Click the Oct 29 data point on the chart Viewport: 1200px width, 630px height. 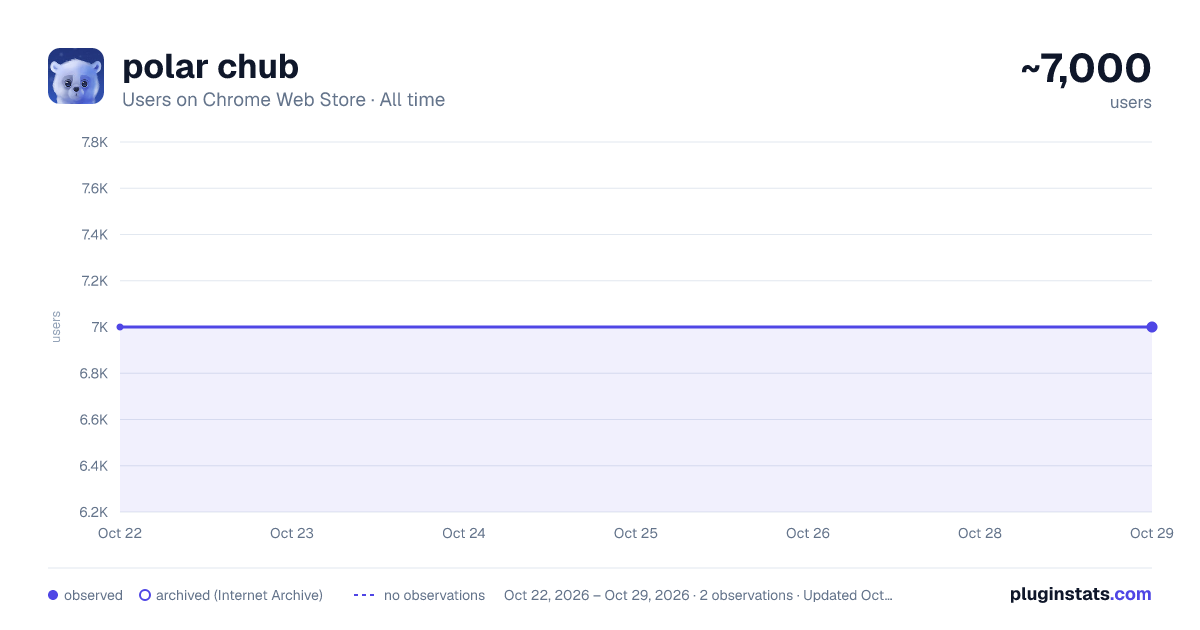pos(1152,327)
